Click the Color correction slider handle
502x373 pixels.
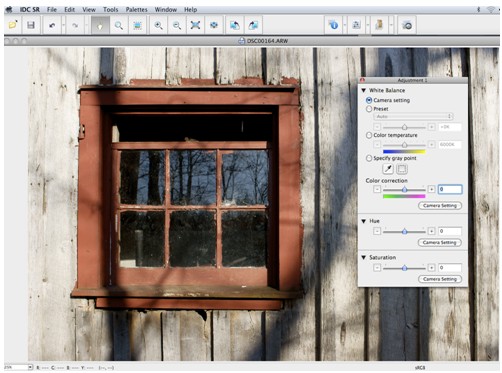coord(404,189)
